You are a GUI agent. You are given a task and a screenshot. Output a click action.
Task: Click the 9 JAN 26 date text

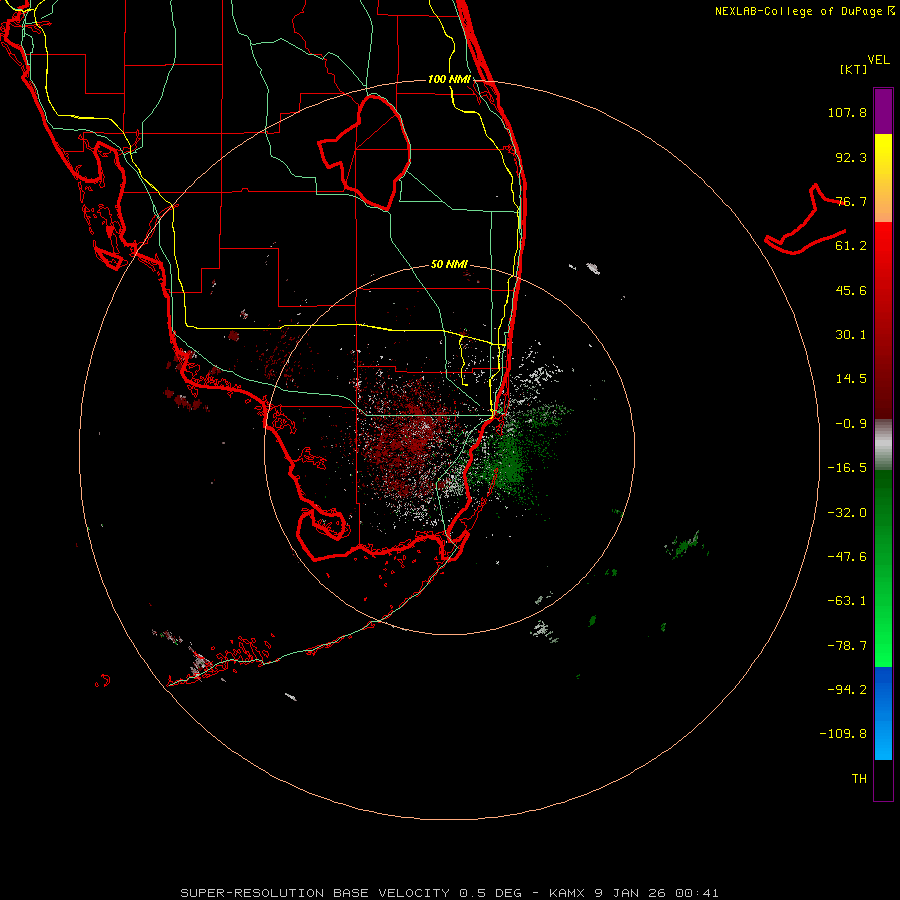click(630, 893)
